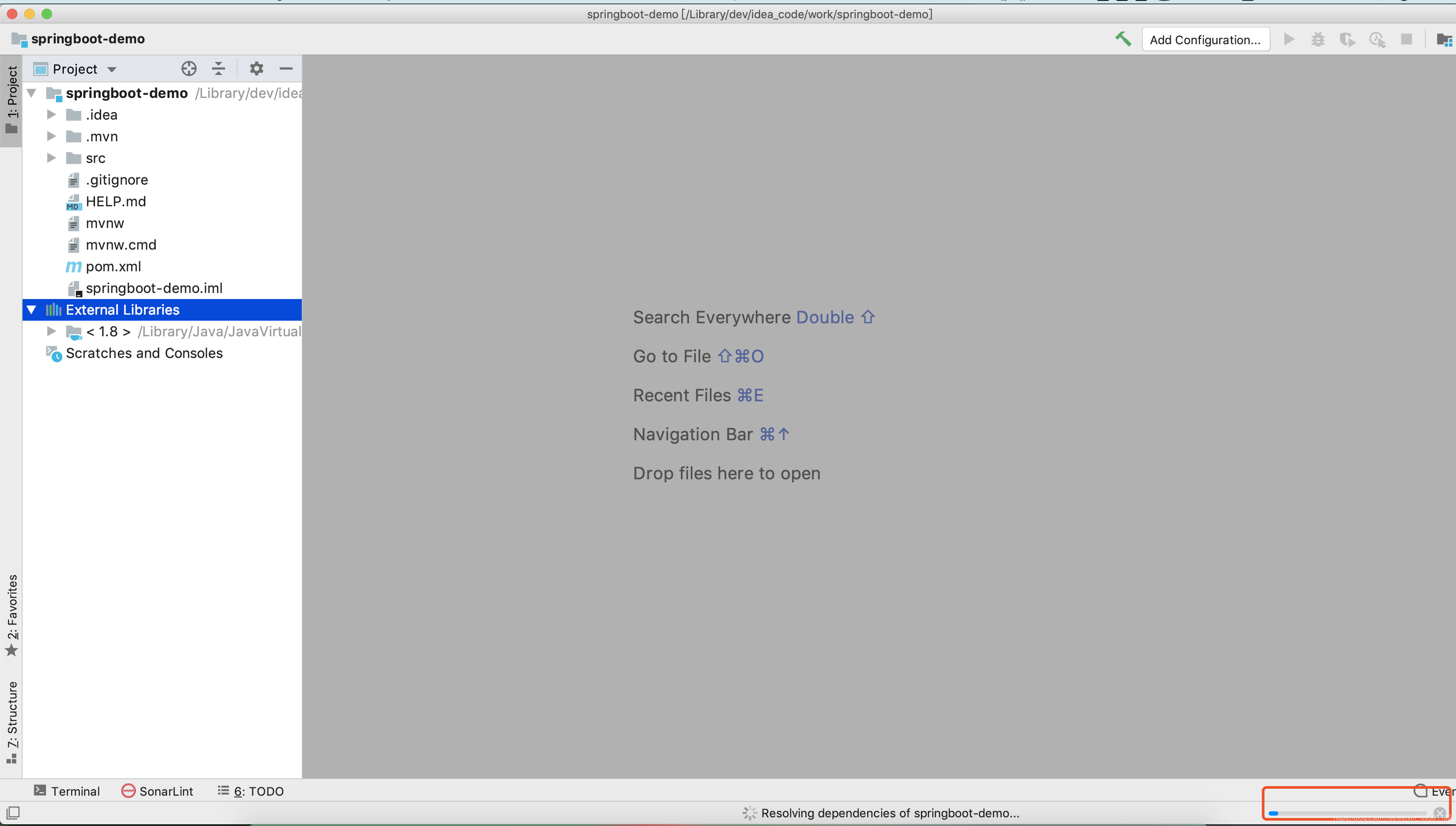
Task: Click the .idea folder icon
Action: click(74, 114)
